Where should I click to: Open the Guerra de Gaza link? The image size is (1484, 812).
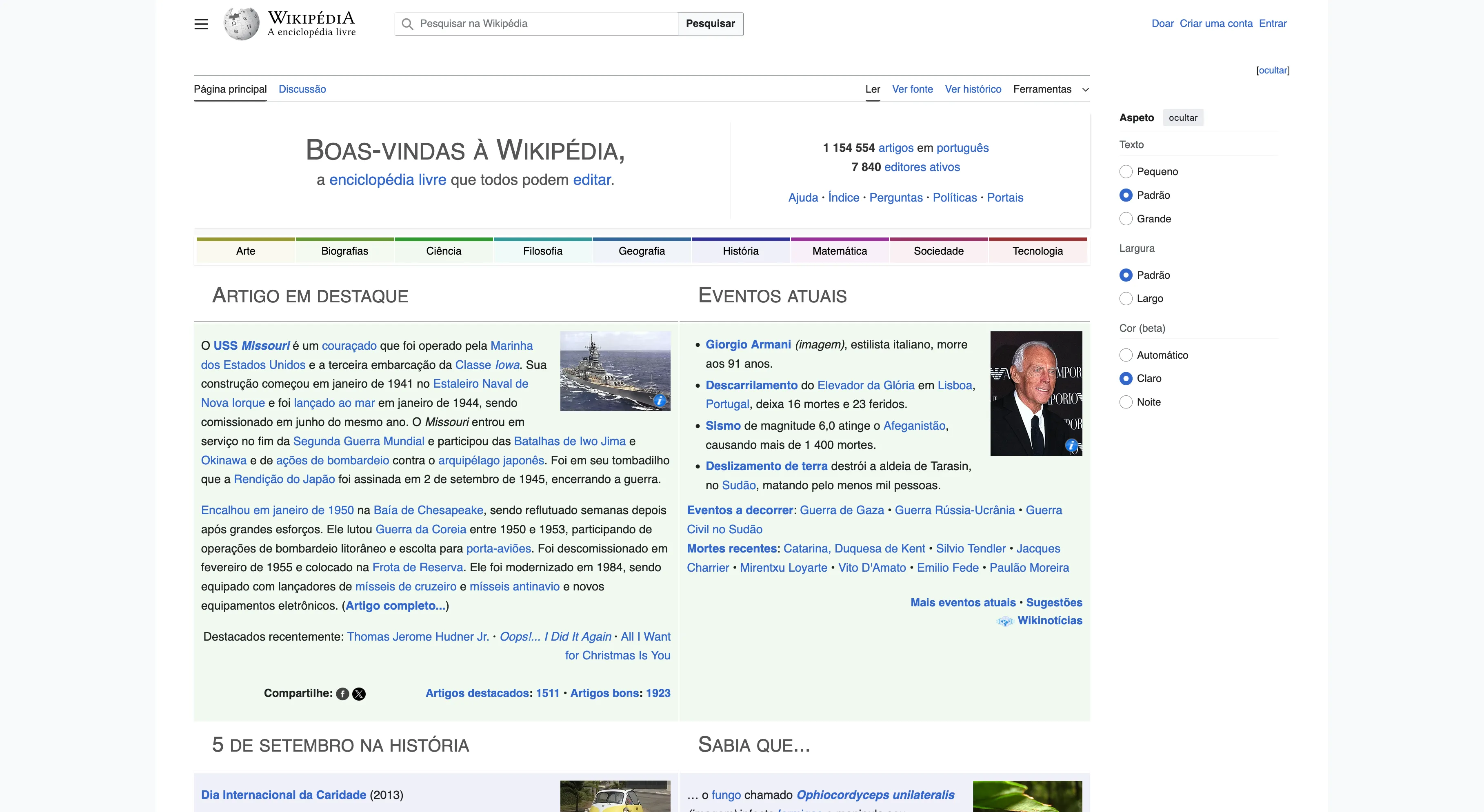(842, 510)
